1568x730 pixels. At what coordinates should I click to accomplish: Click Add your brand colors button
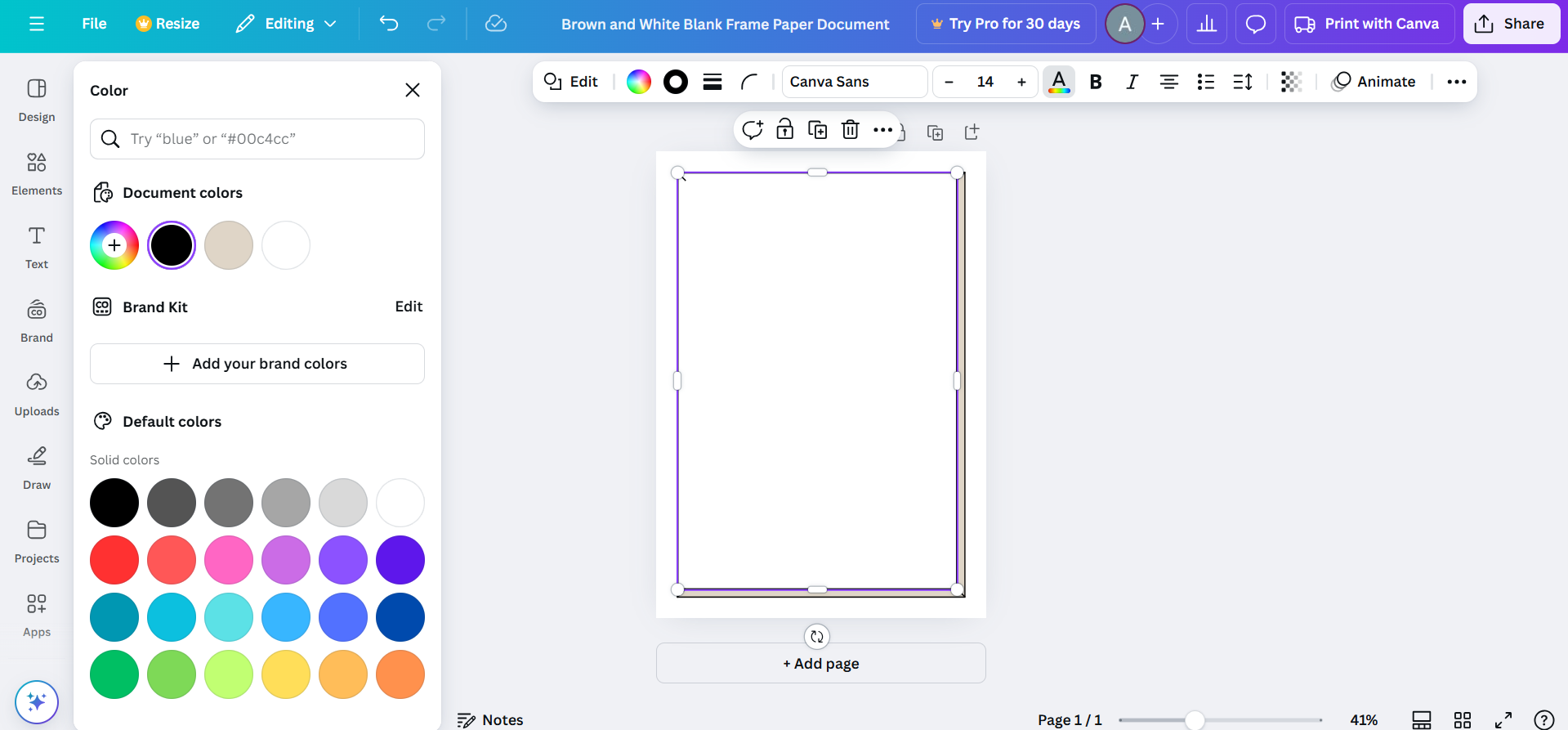257,364
